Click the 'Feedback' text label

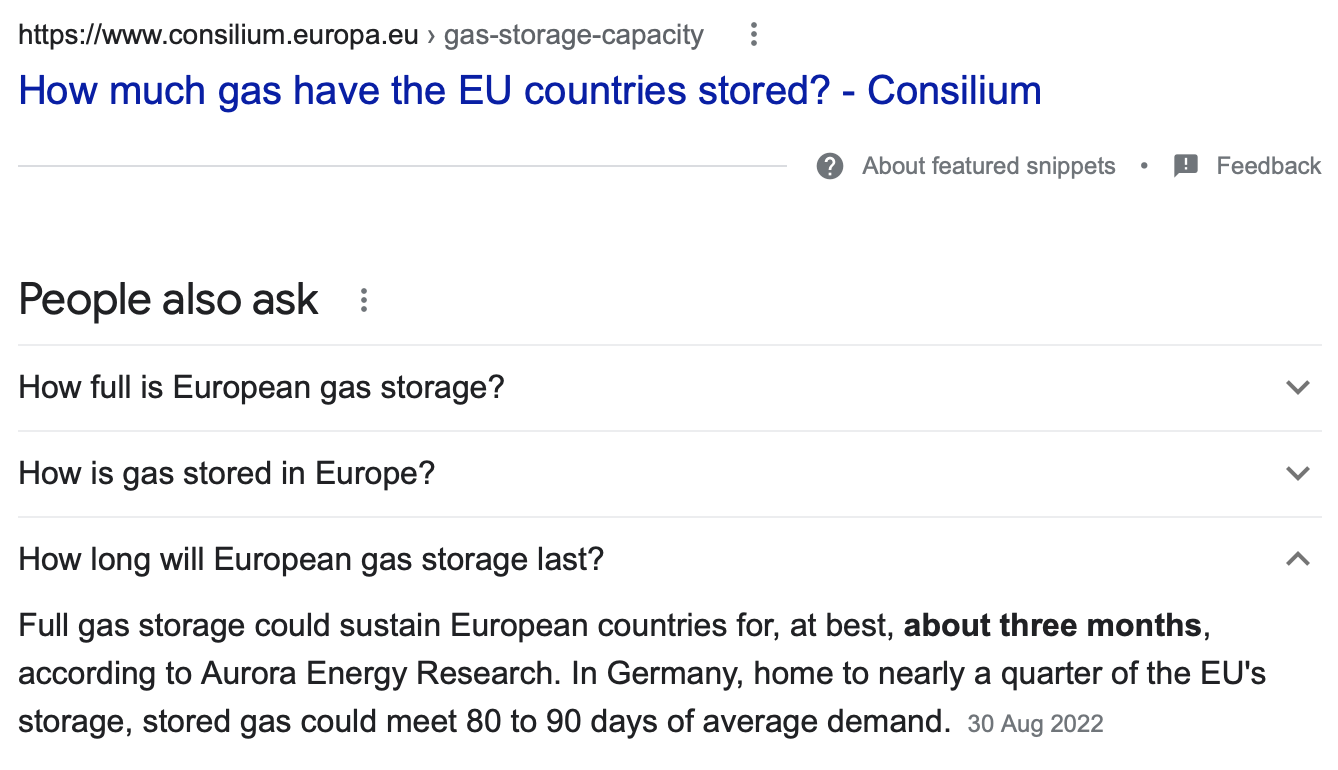[x=1268, y=166]
